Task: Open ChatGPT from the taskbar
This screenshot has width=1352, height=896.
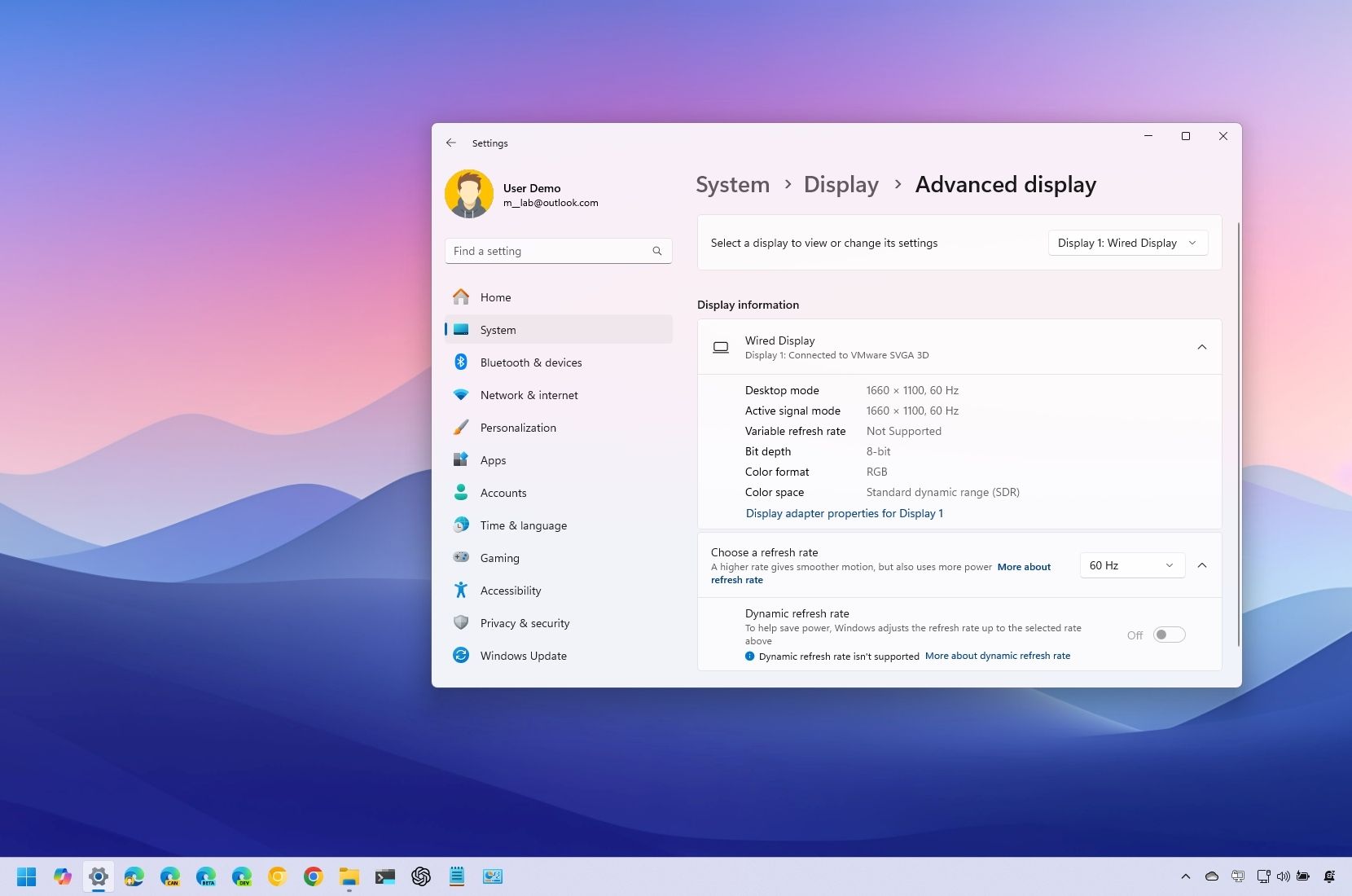Action: pos(421,876)
